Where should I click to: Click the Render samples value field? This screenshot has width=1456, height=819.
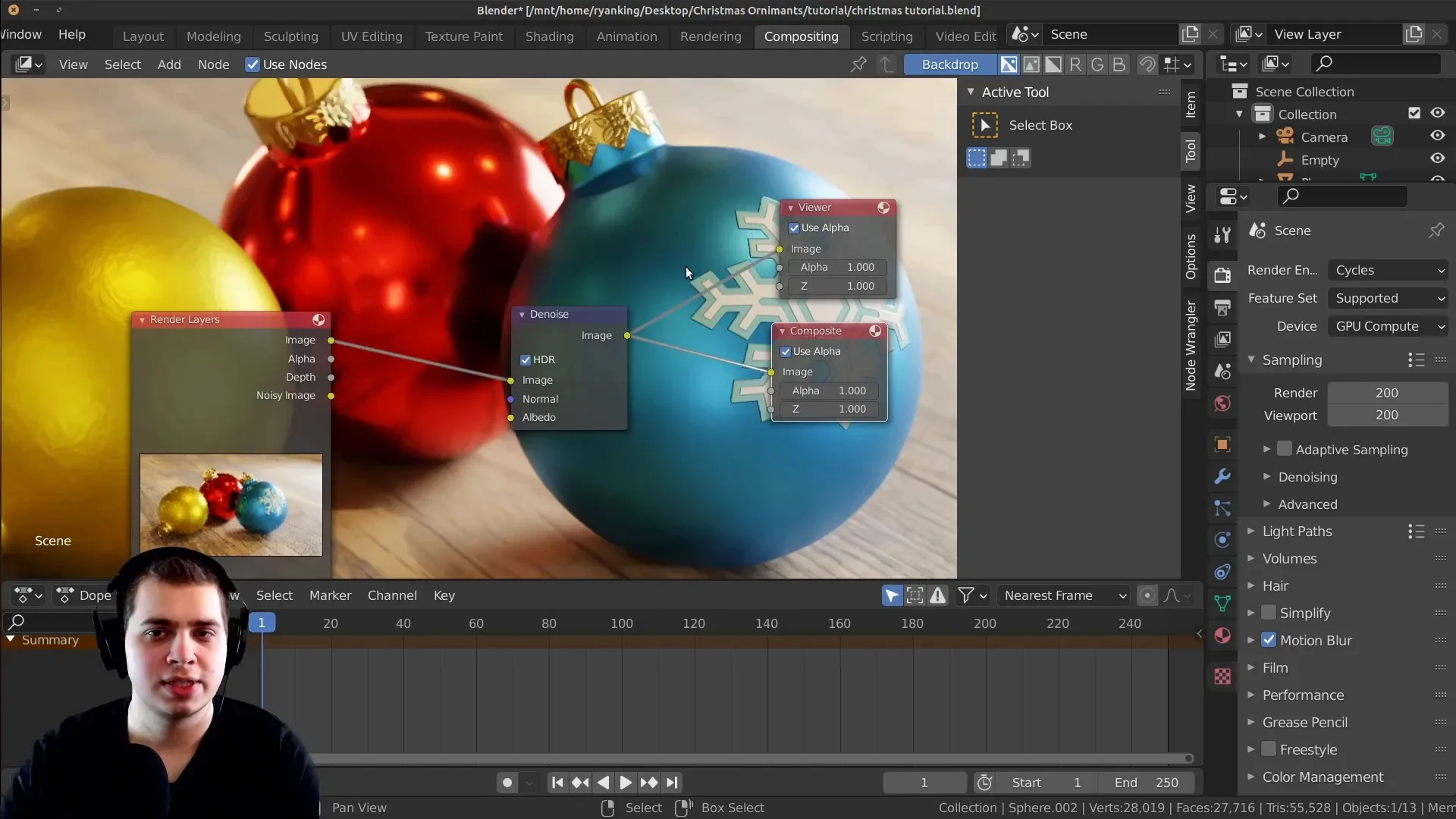[x=1386, y=393]
